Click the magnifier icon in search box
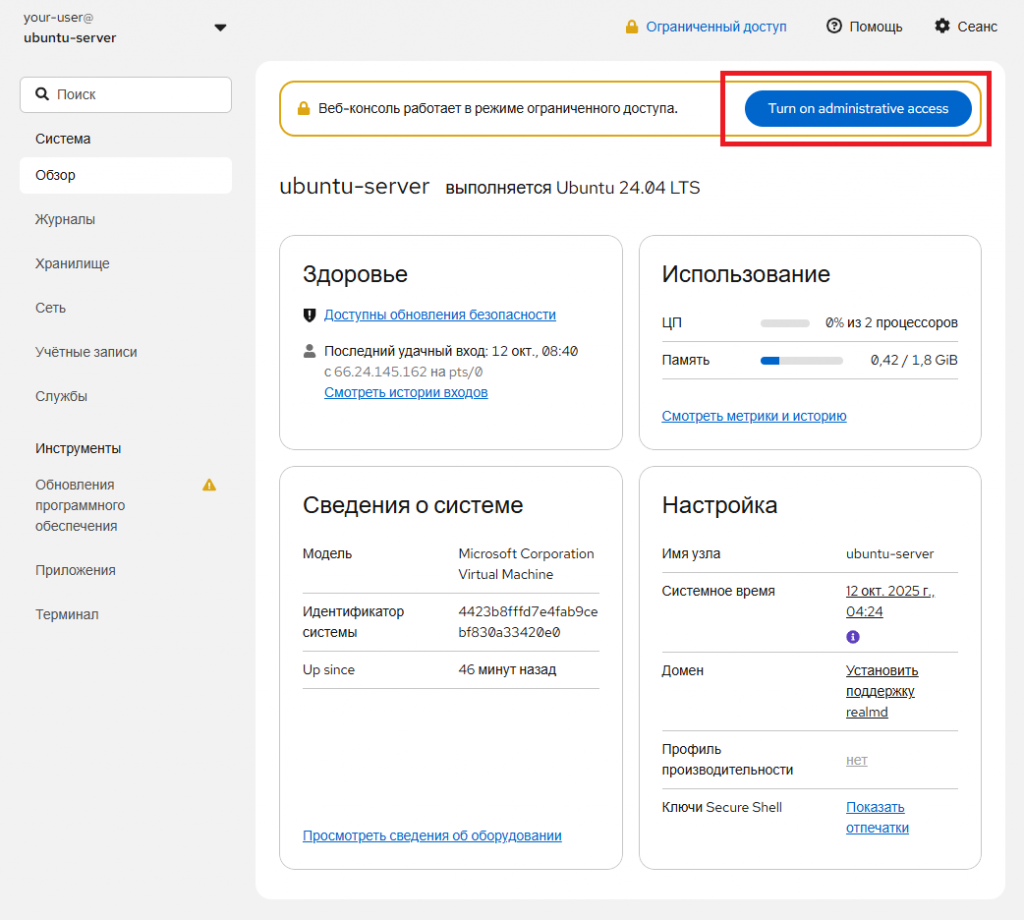Screen dimensions: 1024x920 click(42, 94)
